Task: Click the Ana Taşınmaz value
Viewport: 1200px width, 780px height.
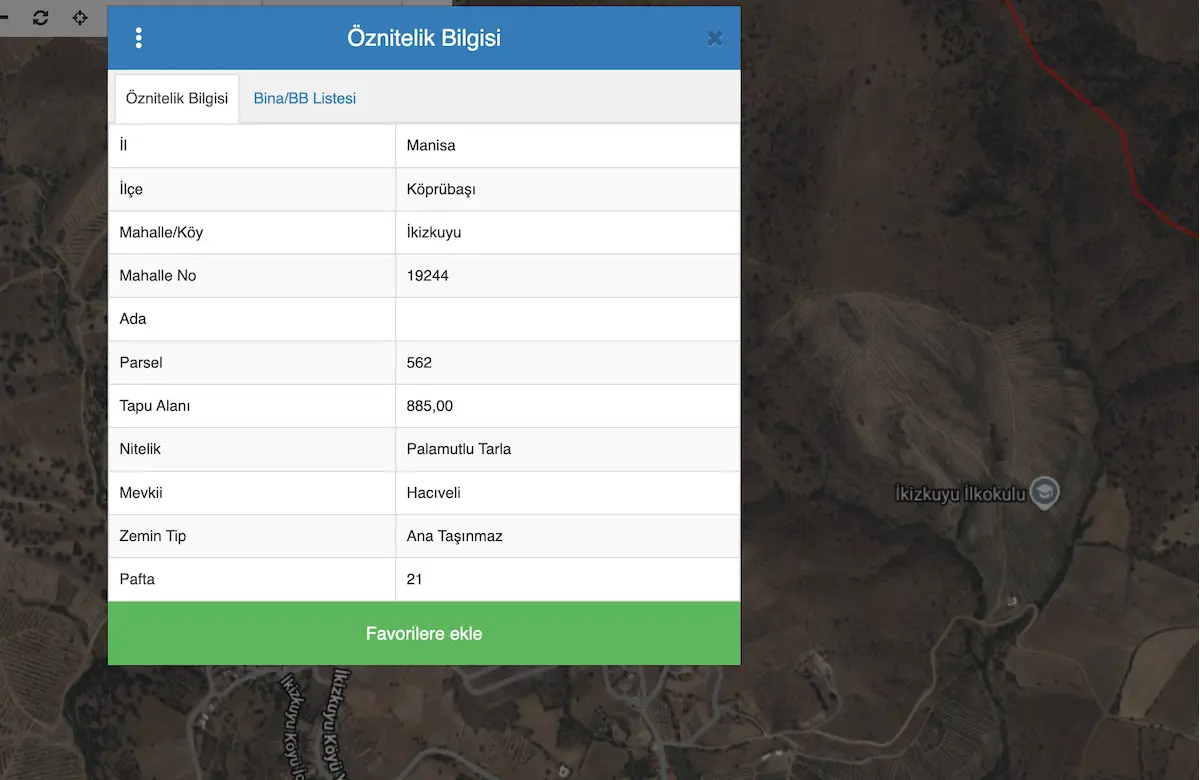Action: pyautogui.click(x=455, y=536)
